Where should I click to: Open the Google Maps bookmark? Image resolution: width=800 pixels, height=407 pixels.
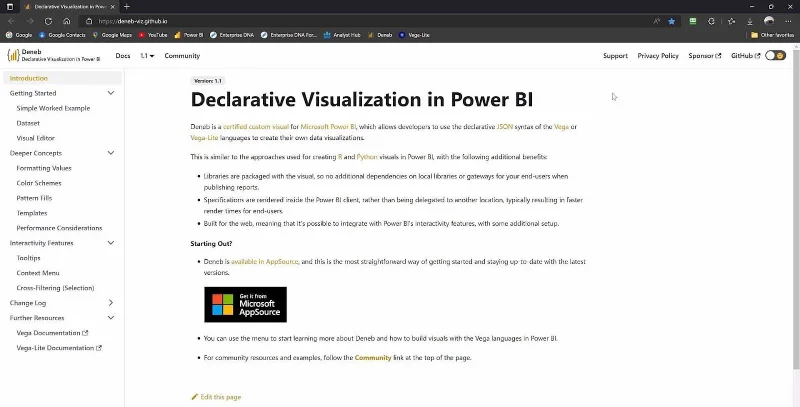click(112, 35)
